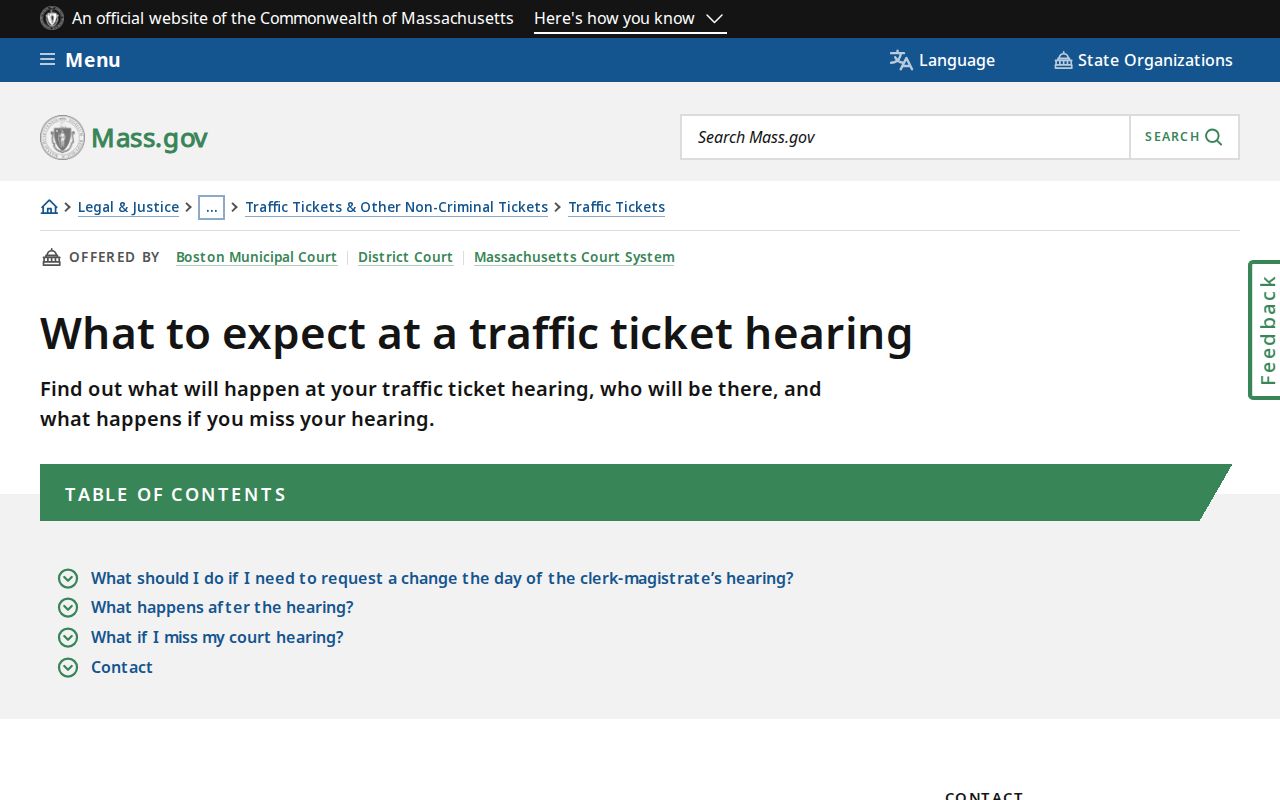Click the Mass.gov logo
This screenshot has width=1280, height=800.
click(x=124, y=137)
